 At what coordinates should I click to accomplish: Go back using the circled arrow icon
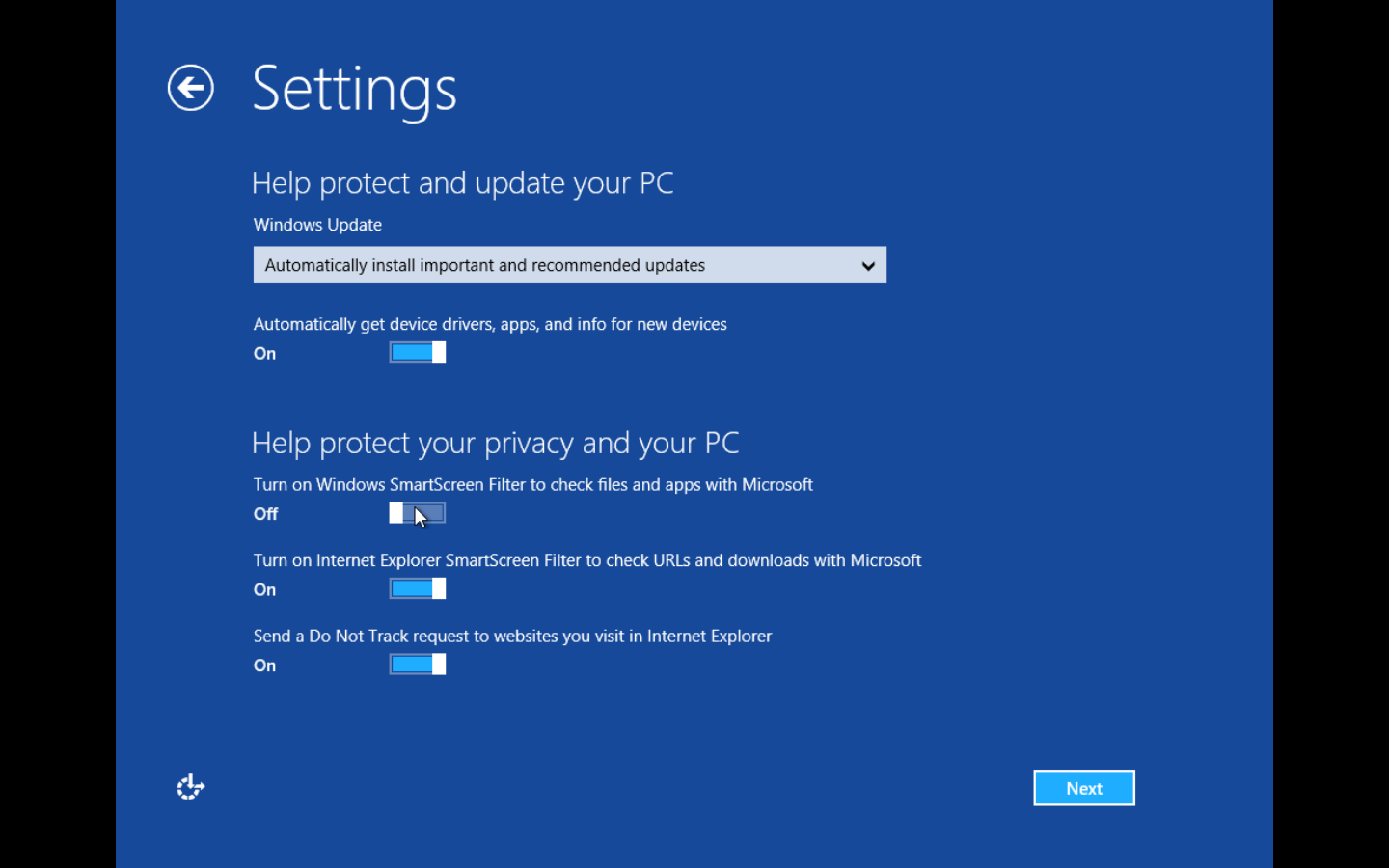(190, 88)
